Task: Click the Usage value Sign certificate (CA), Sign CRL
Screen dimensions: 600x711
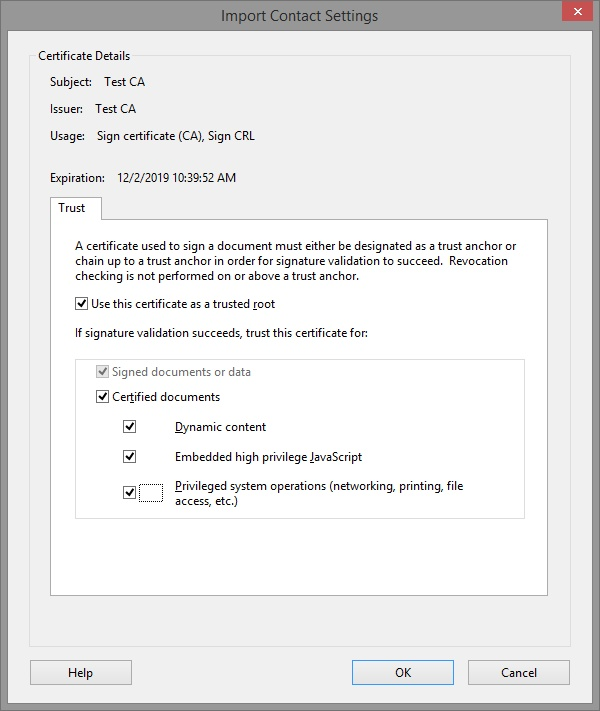Action: 176,136
